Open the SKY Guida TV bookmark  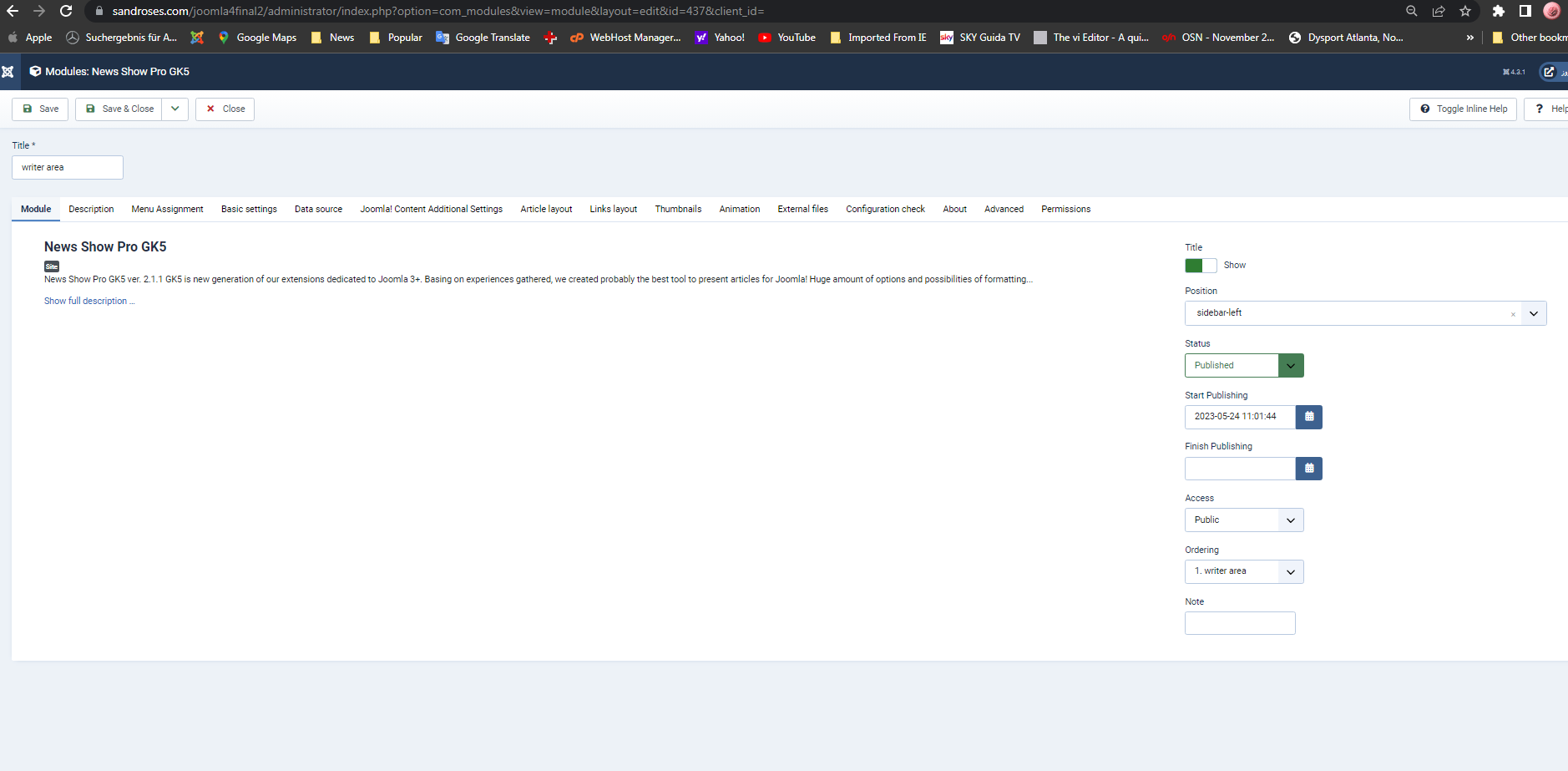coord(981,38)
